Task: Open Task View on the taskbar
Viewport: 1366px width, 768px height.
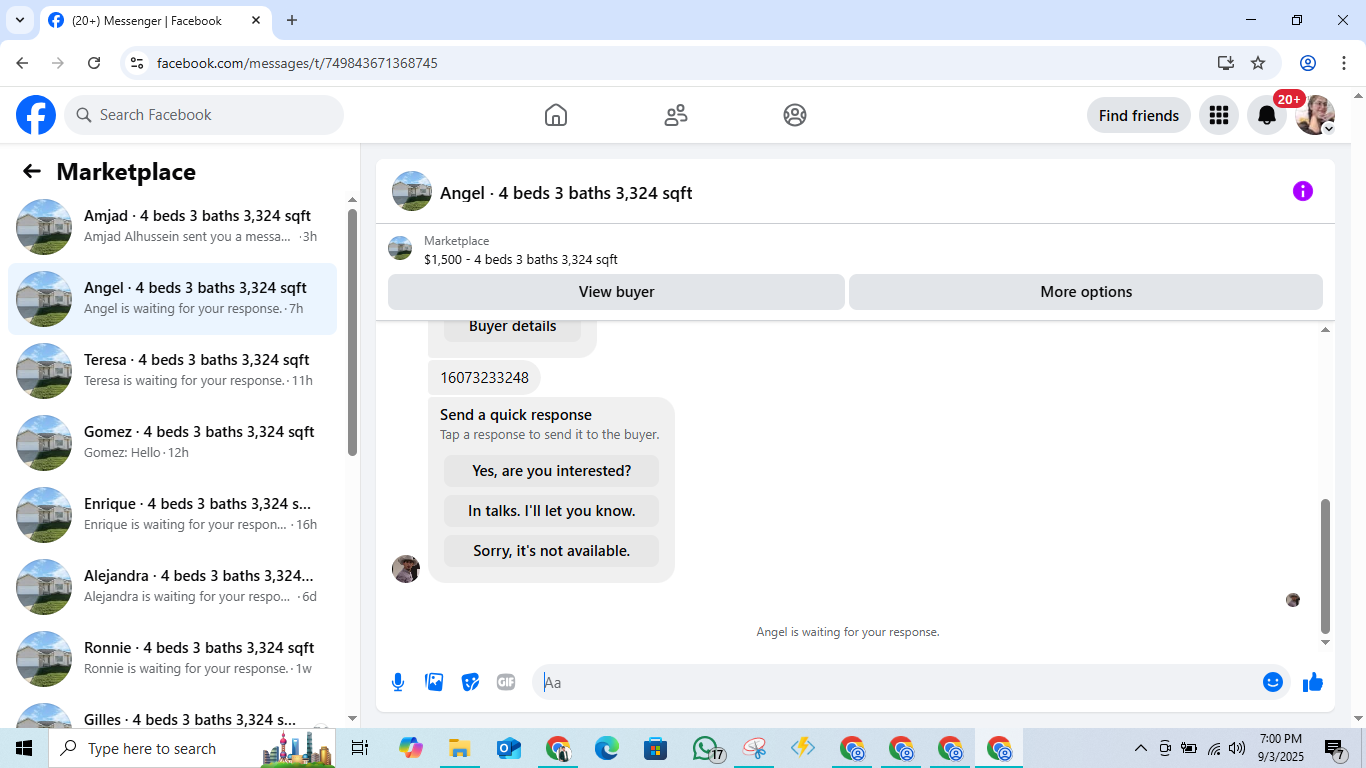Action: click(360, 748)
